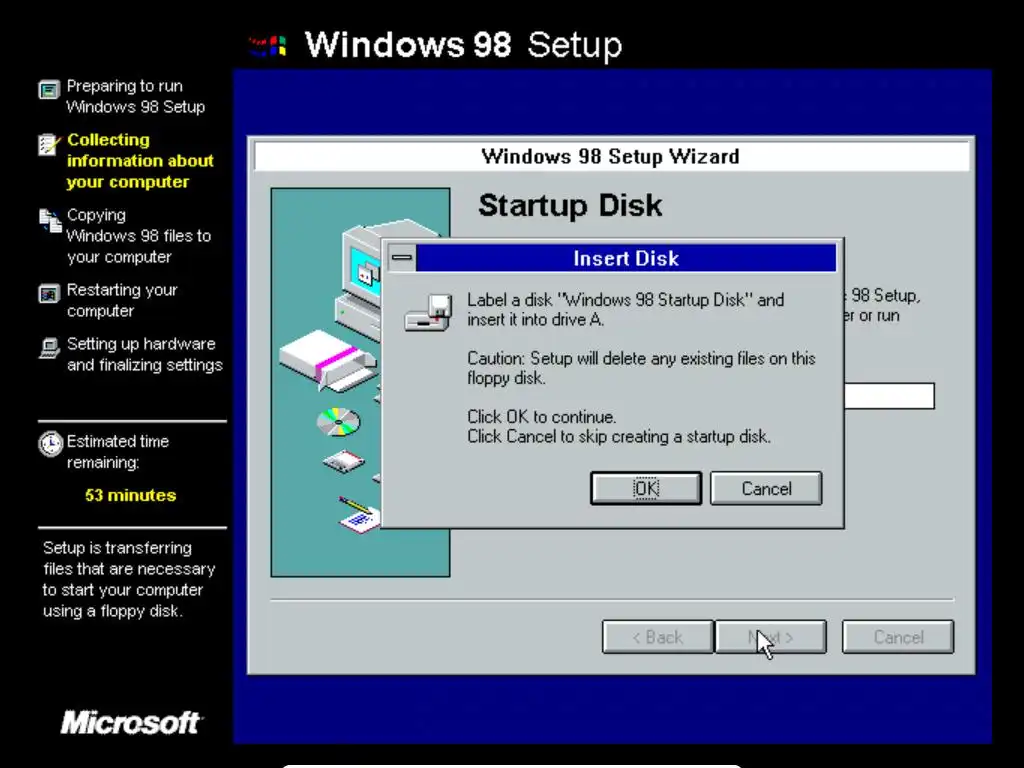Click the progress bar behind the dialog
The height and width of the screenshot is (768, 1024).
click(889, 396)
